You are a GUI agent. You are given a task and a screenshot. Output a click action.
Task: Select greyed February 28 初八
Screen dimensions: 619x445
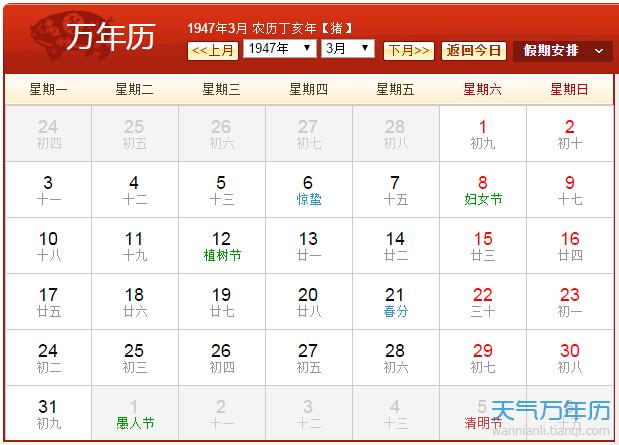pyautogui.click(x=396, y=134)
